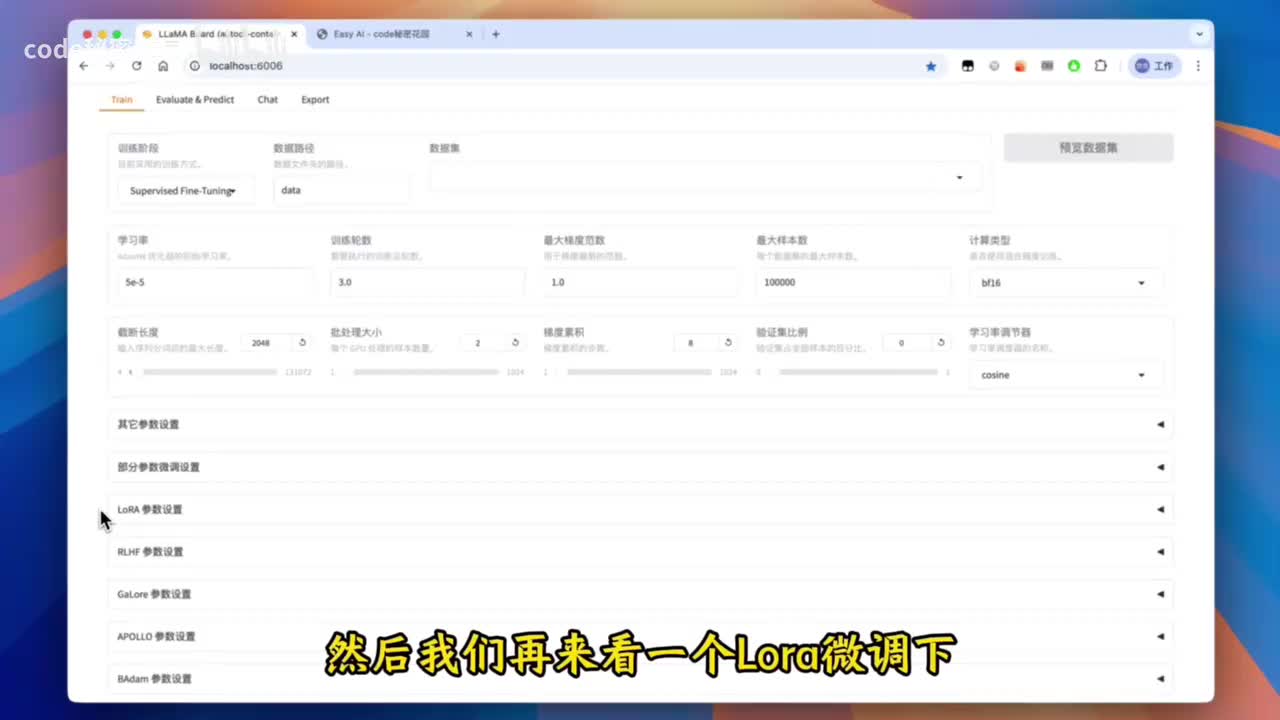This screenshot has height=720, width=1280.
Task: Open the Supervised Fine-Tuning stage dropdown
Action: pyautogui.click(x=186, y=190)
